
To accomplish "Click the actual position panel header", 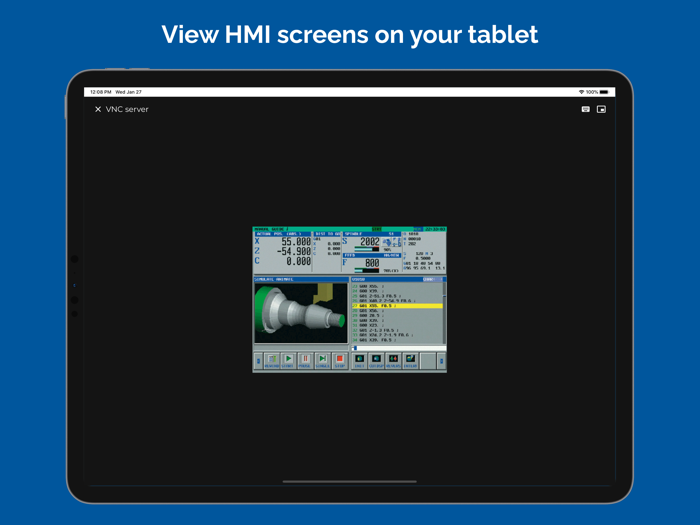I will pyautogui.click(x=283, y=234).
